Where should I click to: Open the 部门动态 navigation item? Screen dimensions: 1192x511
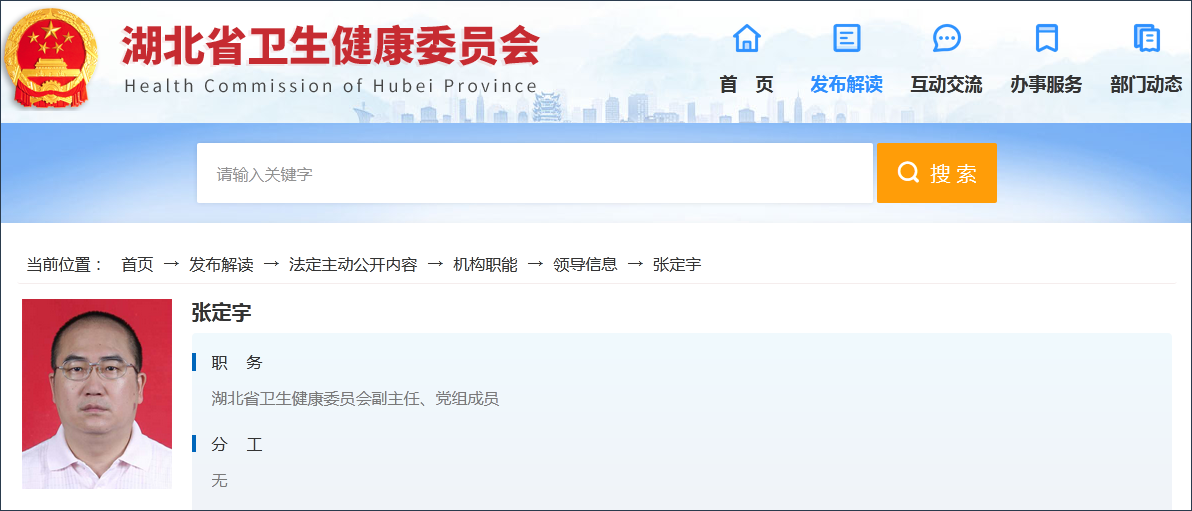[x=1146, y=84]
